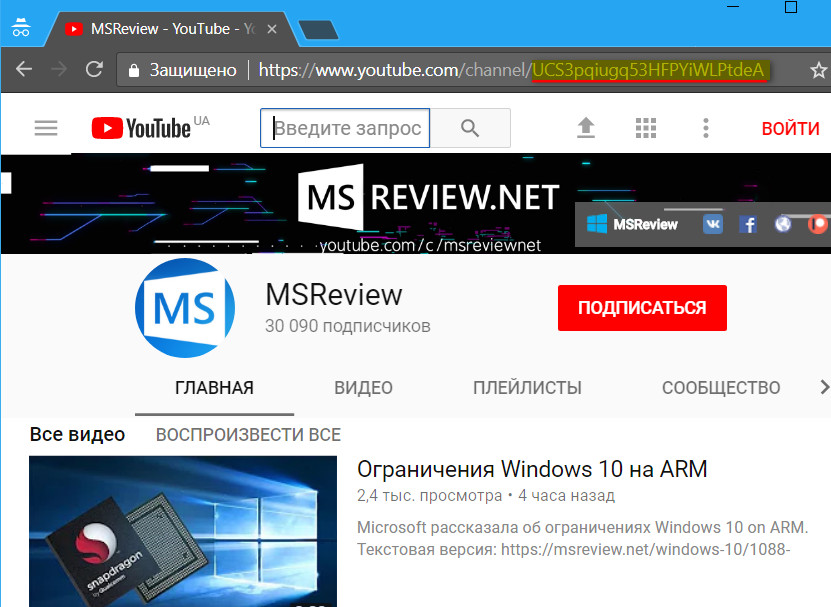Screen dimensions: 831x607
Task: Focus the 'Введите запрос' search field
Action: 345,128
